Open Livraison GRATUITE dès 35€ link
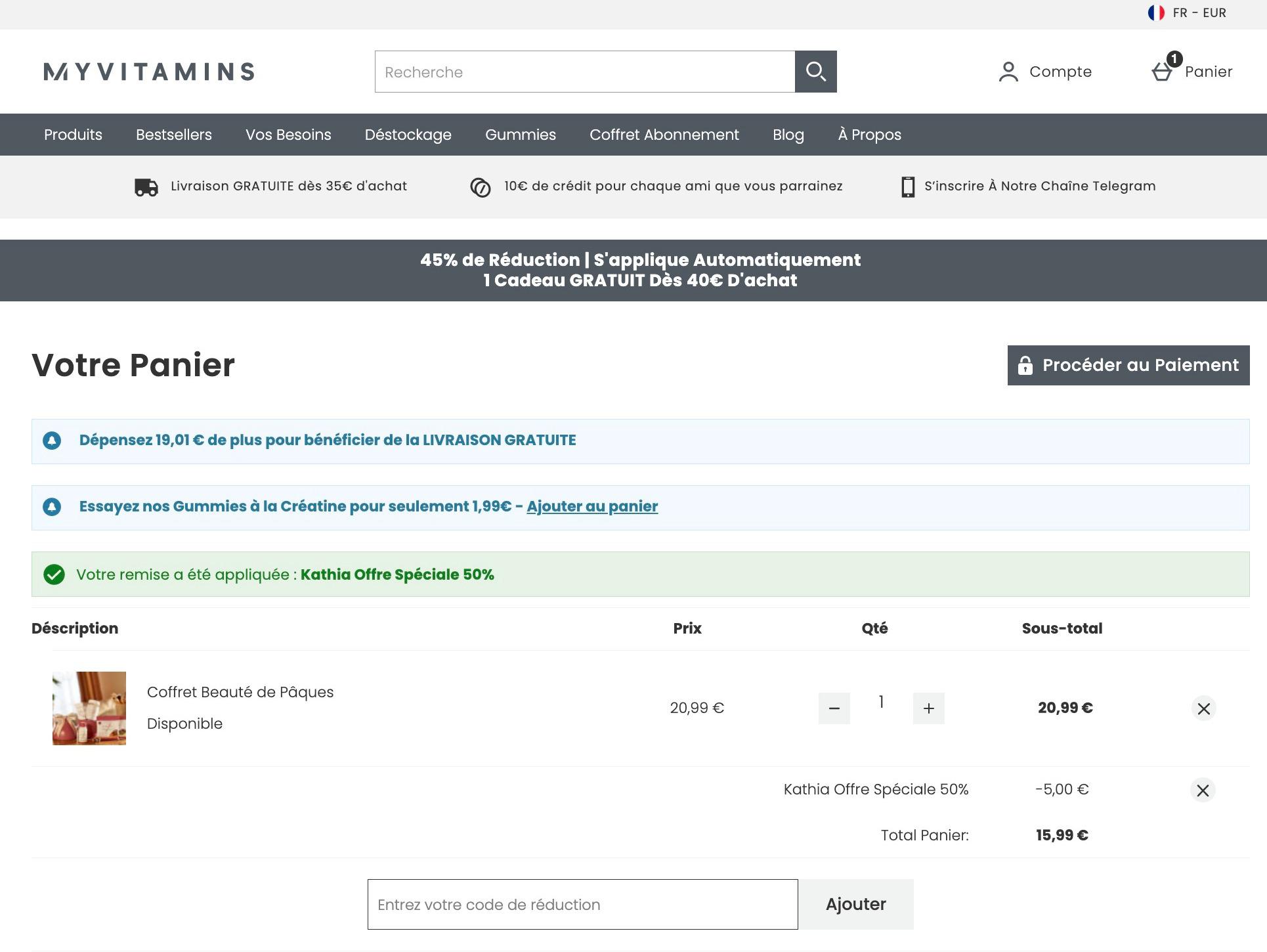The height and width of the screenshot is (952, 1267). (x=289, y=186)
